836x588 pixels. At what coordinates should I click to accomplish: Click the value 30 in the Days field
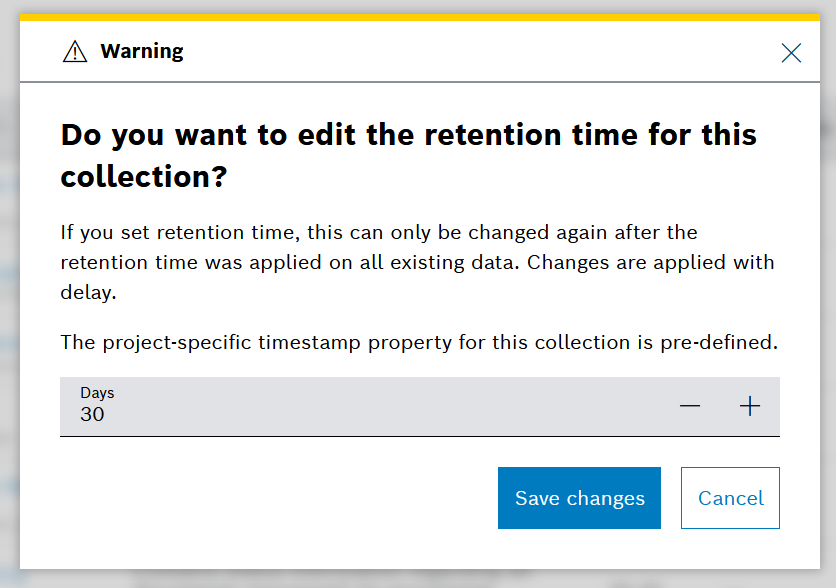[x=92, y=415]
